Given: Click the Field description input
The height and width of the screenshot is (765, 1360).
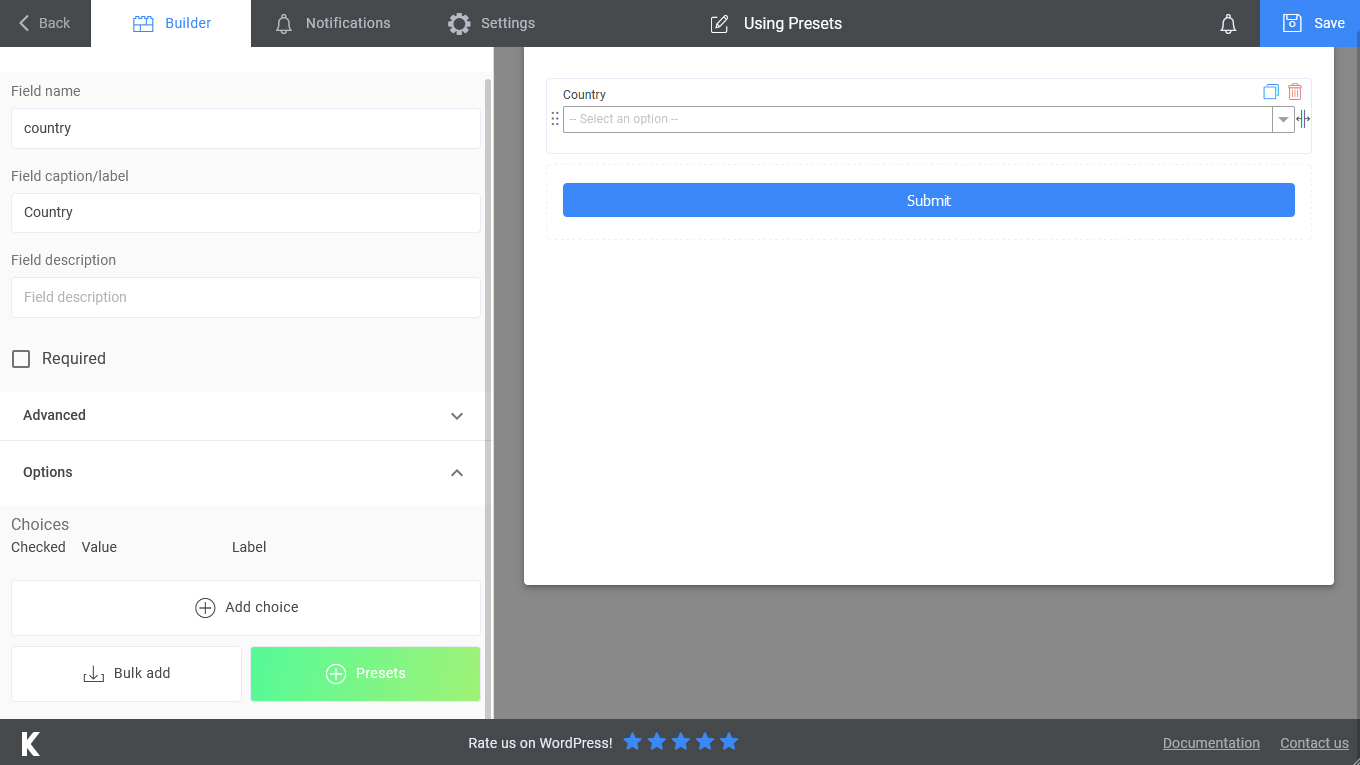Looking at the screenshot, I should click(x=246, y=297).
